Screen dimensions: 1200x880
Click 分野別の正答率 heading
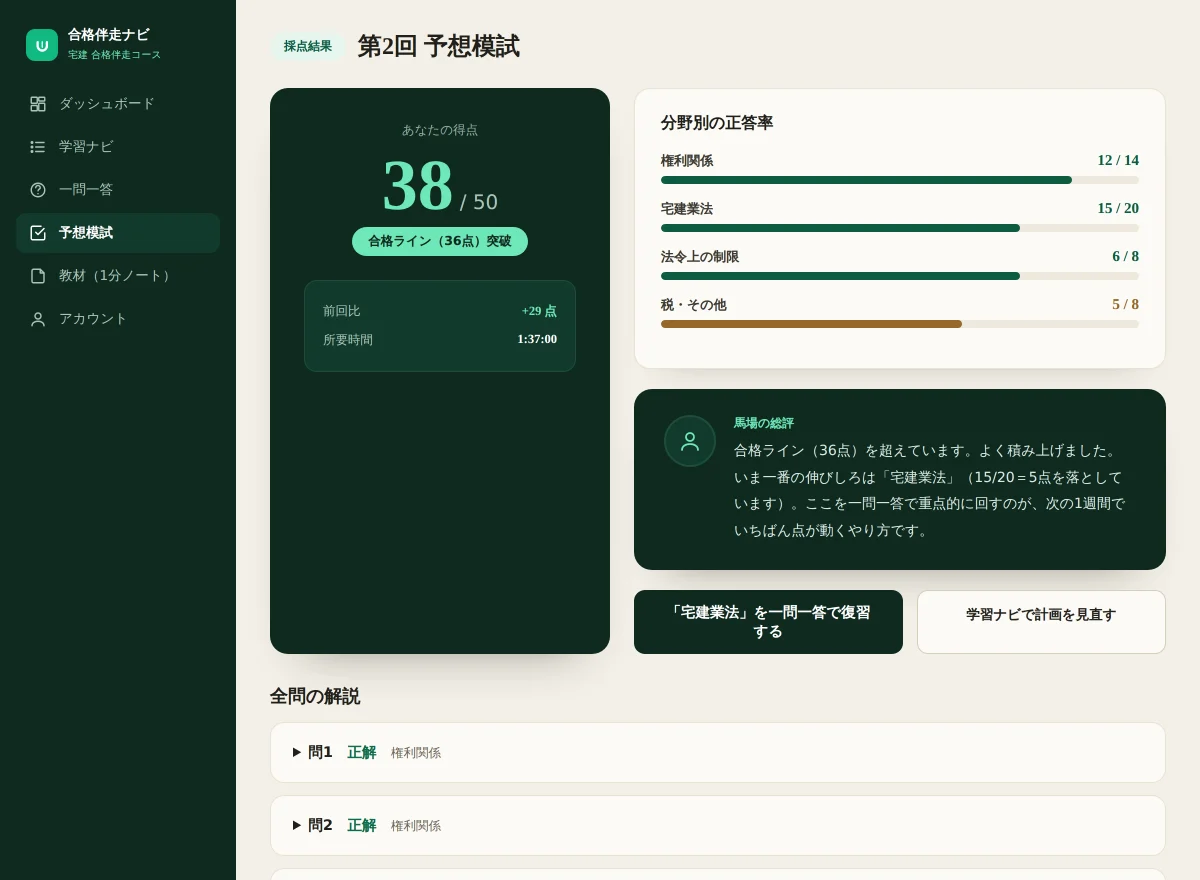[717, 123]
